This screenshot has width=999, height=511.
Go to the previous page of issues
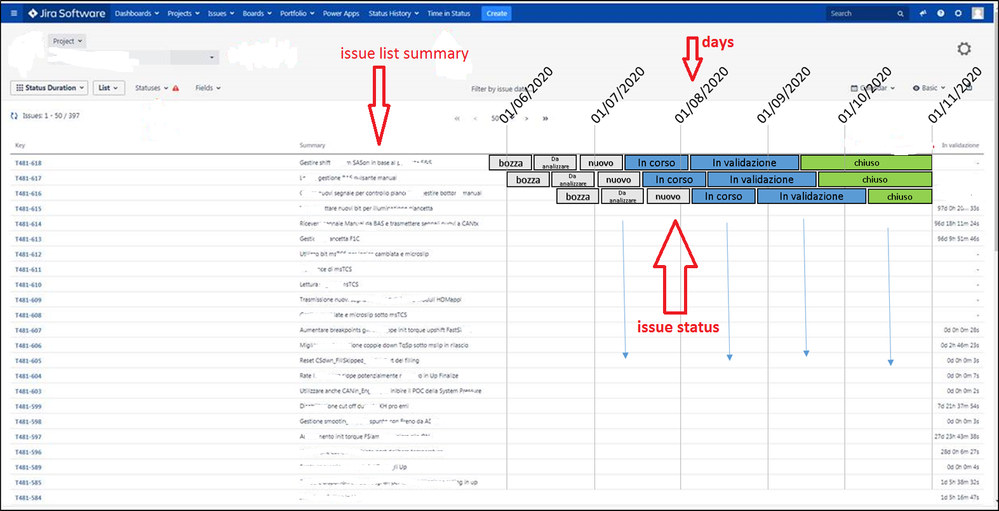475,119
